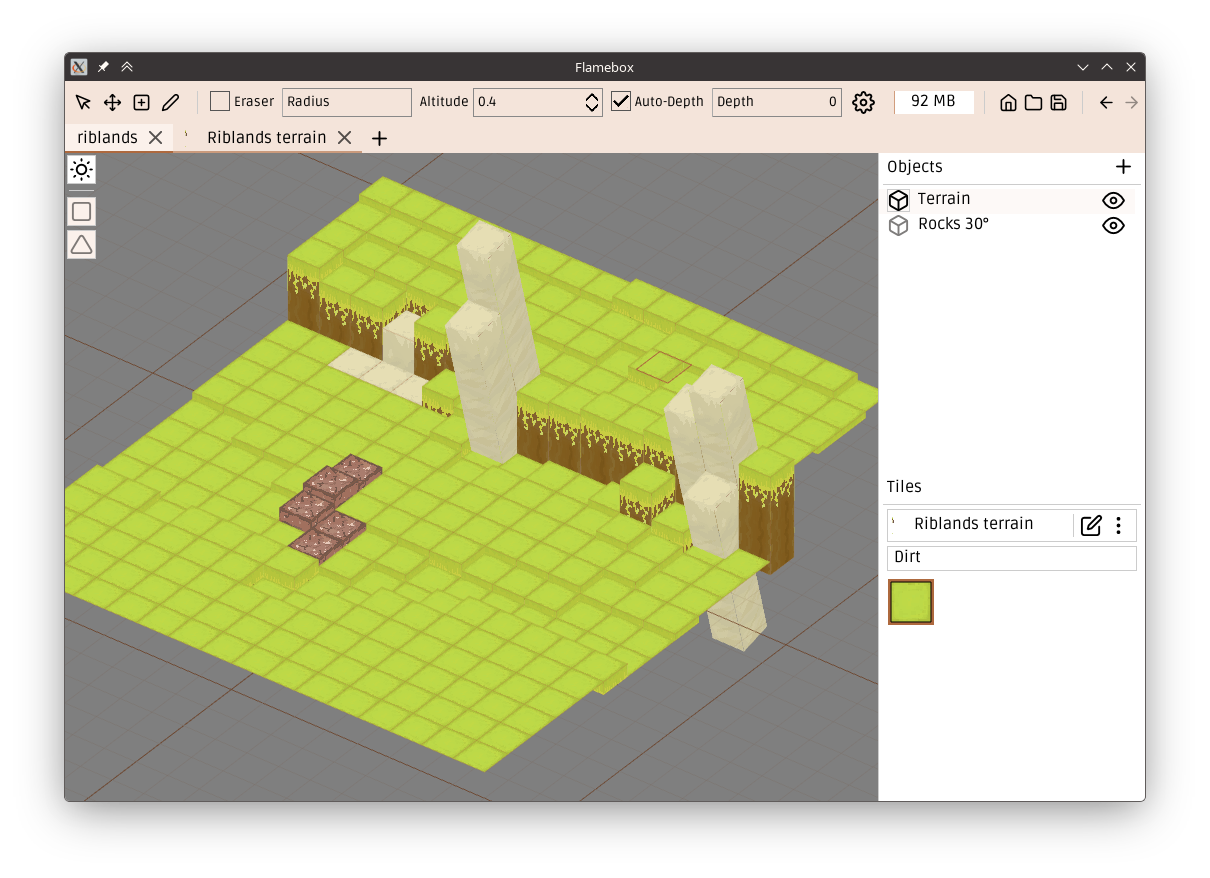Open settings gear in toolbar
Image resolution: width=1210 pixels, height=878 pixels.
[x=863, y=102]
